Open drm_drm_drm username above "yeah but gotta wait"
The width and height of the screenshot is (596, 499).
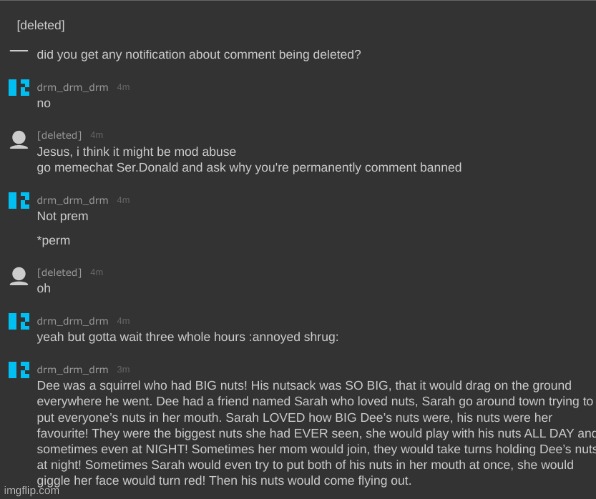(x=73, y=321)
